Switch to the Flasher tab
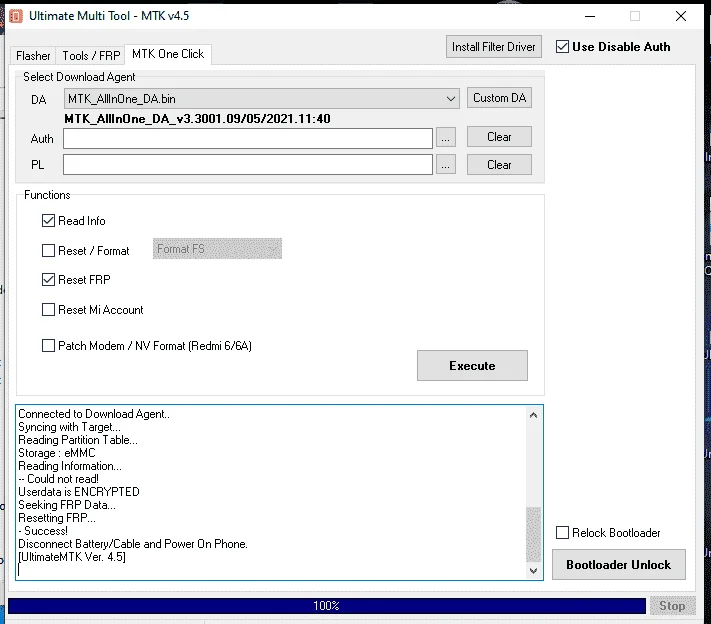The width and height of the screenshot is (711, 624). [33, 56]
